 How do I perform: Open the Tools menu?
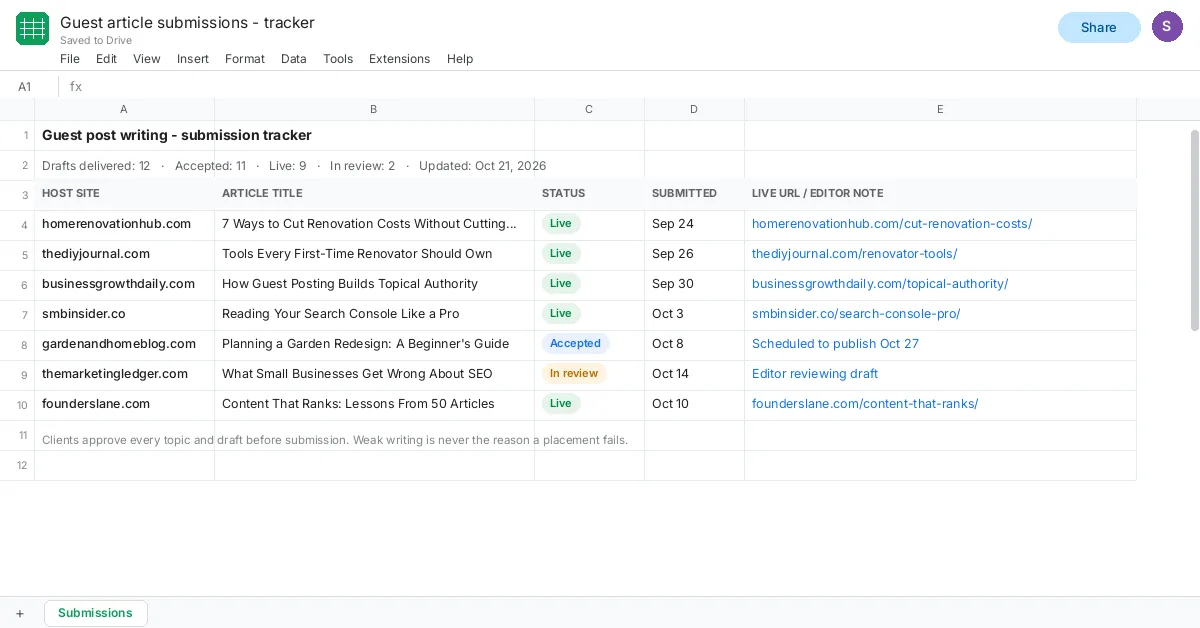(x=338, y=59)
